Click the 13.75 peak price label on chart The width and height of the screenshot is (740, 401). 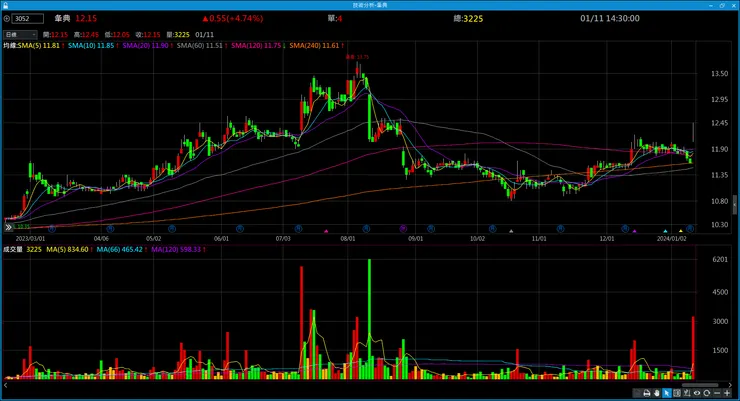click(357, 57)
